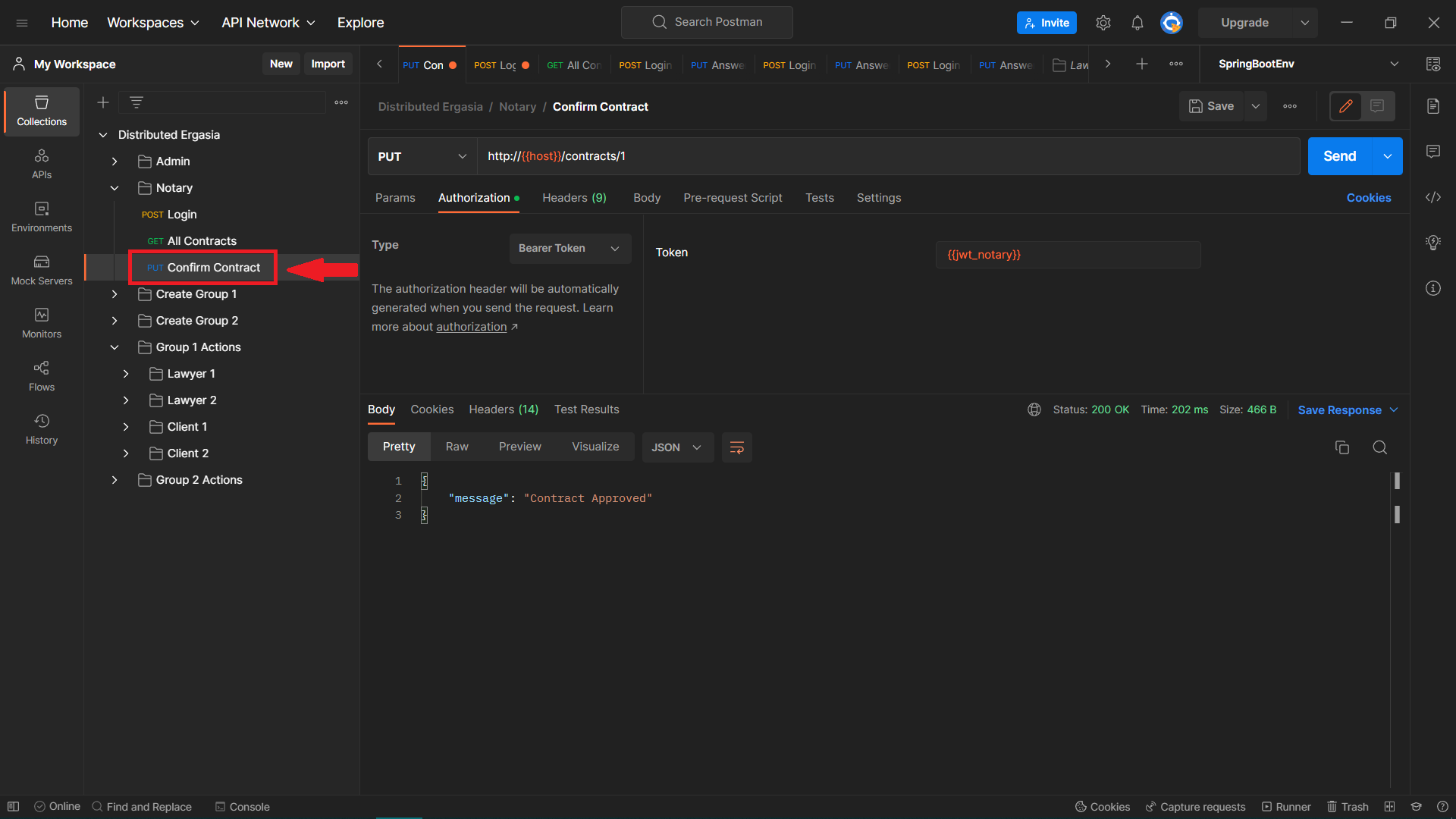Open the info icon in right sidebar
1456x819 pixels.
click(1433, 288)
